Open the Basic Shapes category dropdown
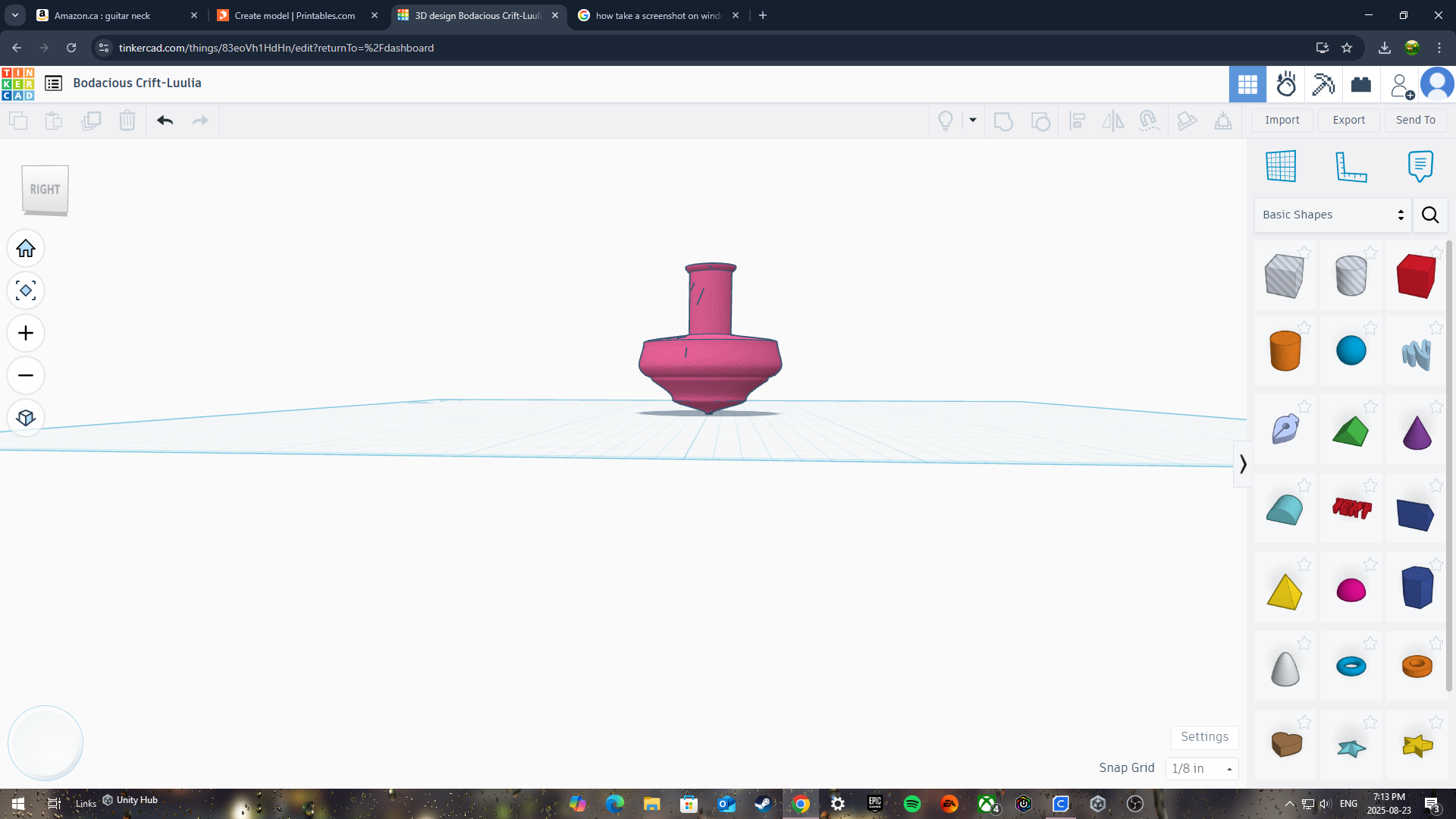 coord(1332,215)
